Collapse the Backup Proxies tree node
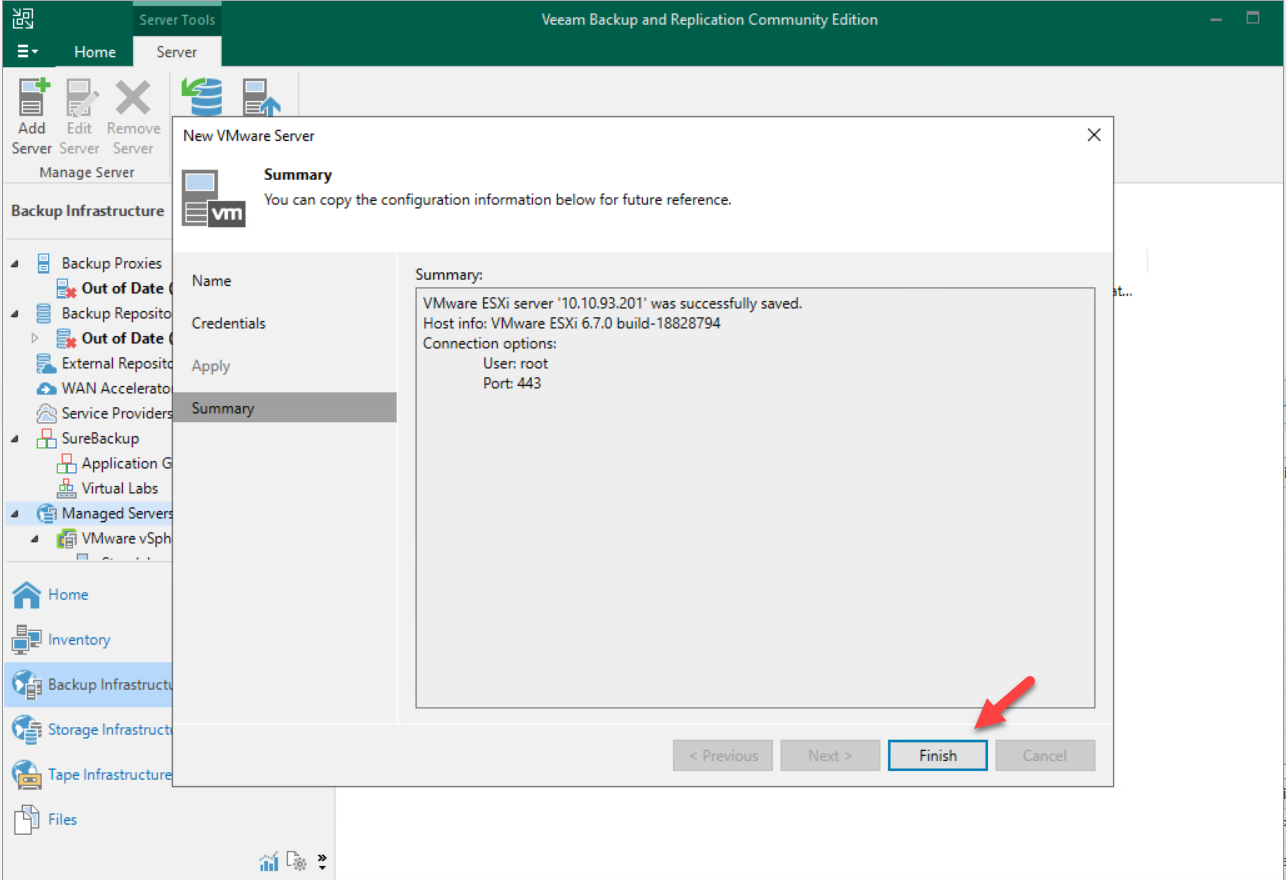1286x880 pixels. [x=13, y=262]
